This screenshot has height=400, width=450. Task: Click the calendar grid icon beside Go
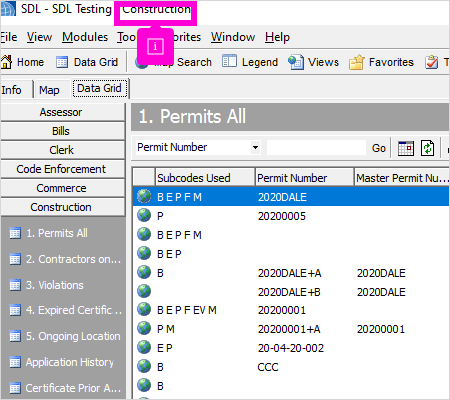[406, 148]
